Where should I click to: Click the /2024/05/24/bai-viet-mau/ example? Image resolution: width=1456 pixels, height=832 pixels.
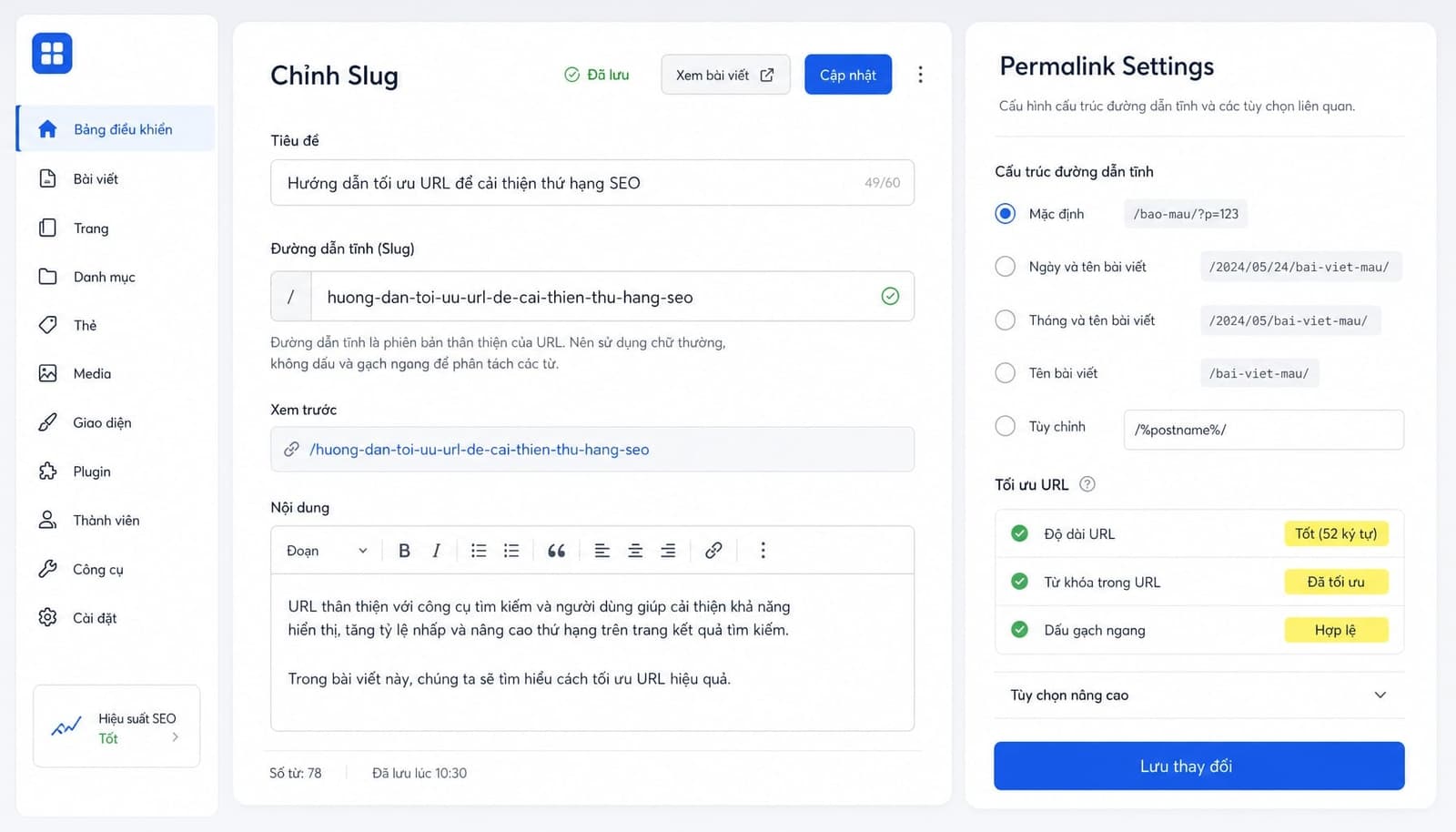coord(1299,267)
